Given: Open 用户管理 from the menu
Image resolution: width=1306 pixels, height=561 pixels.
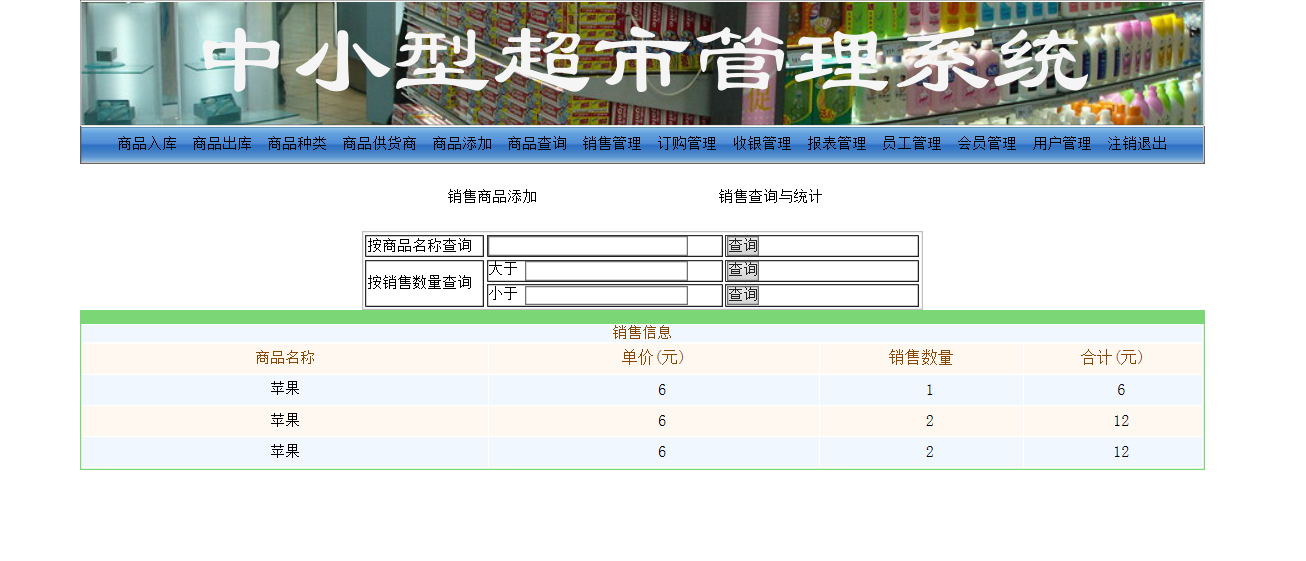Looking at the screenshot, I should tap(1062, 144).
